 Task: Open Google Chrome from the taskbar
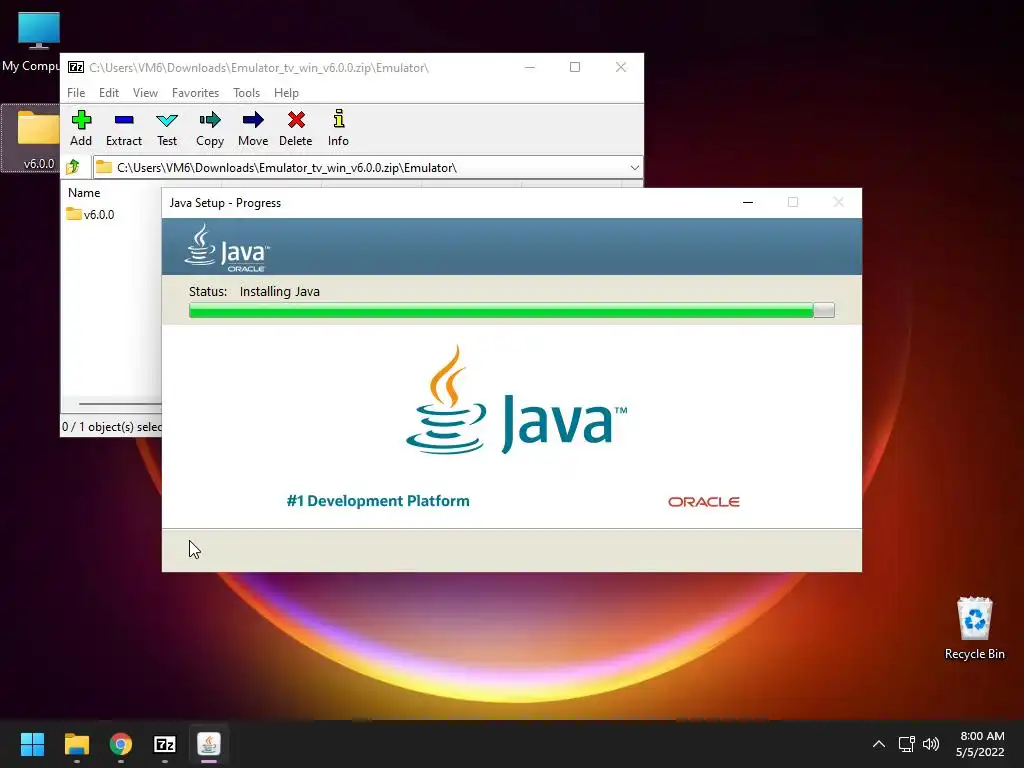(x=121, y=744)
